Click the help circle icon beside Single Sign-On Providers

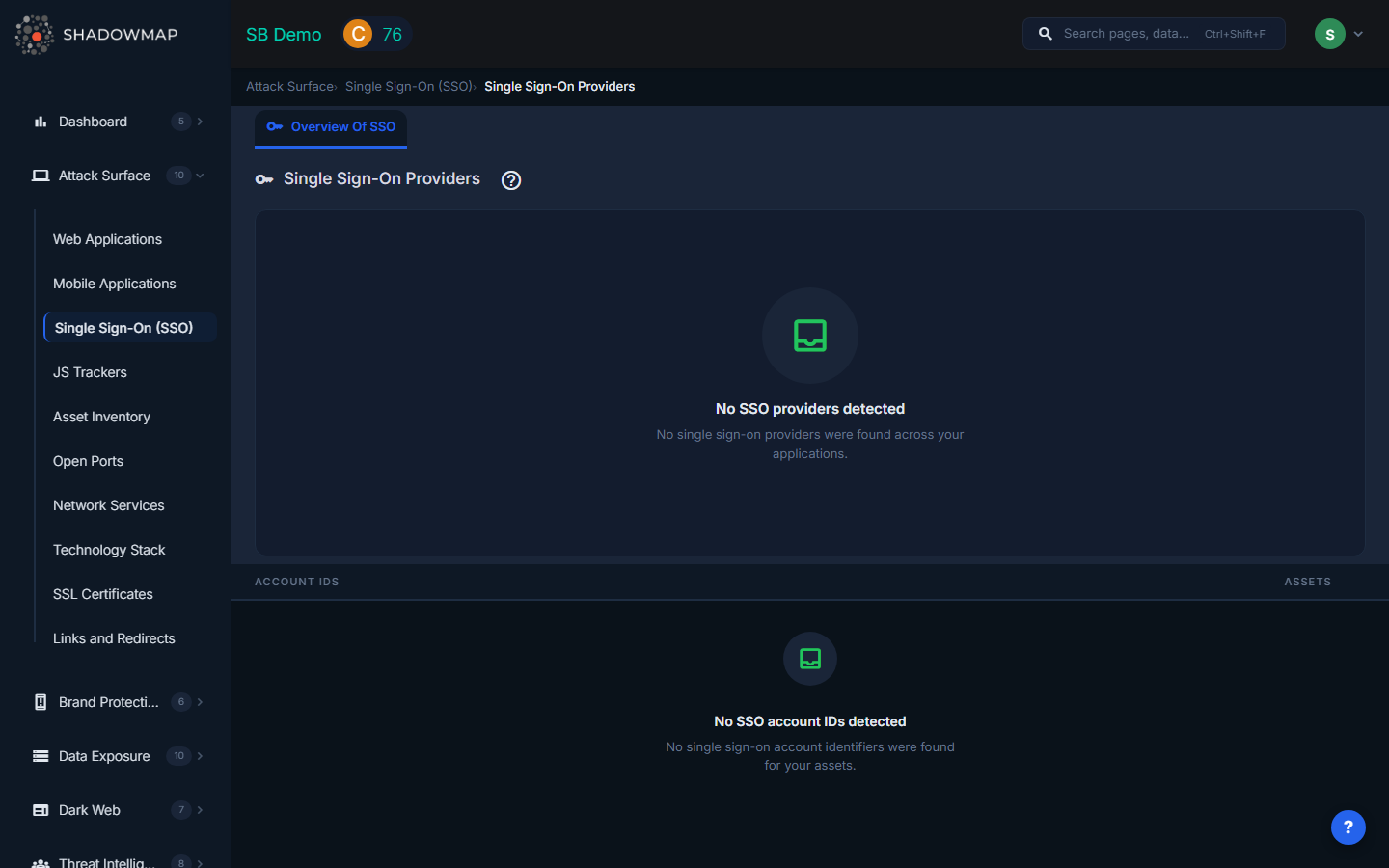tap(511, 180)
